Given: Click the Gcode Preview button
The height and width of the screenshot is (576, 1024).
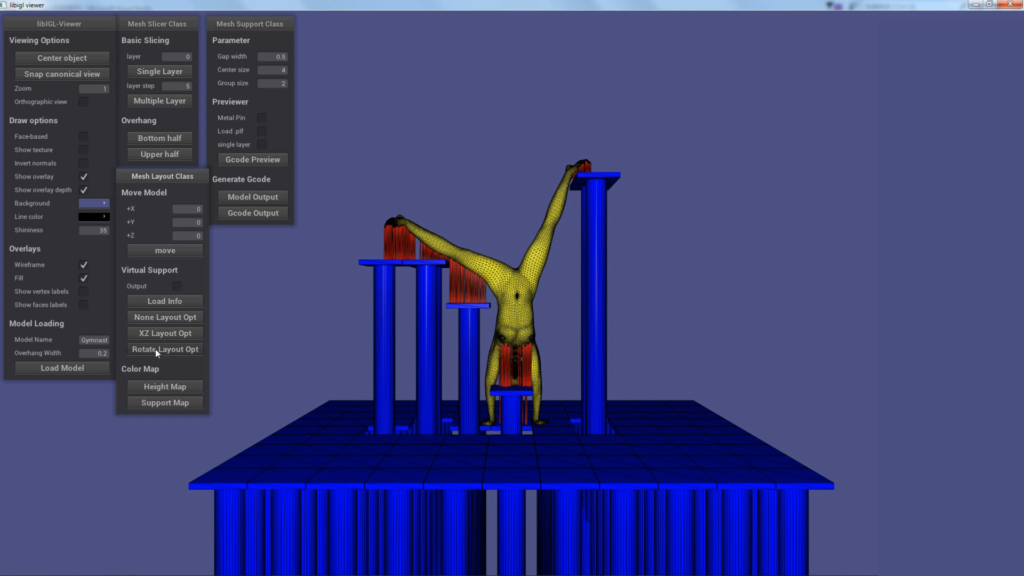Looking at the screenshot, I should tap(253, 160).
